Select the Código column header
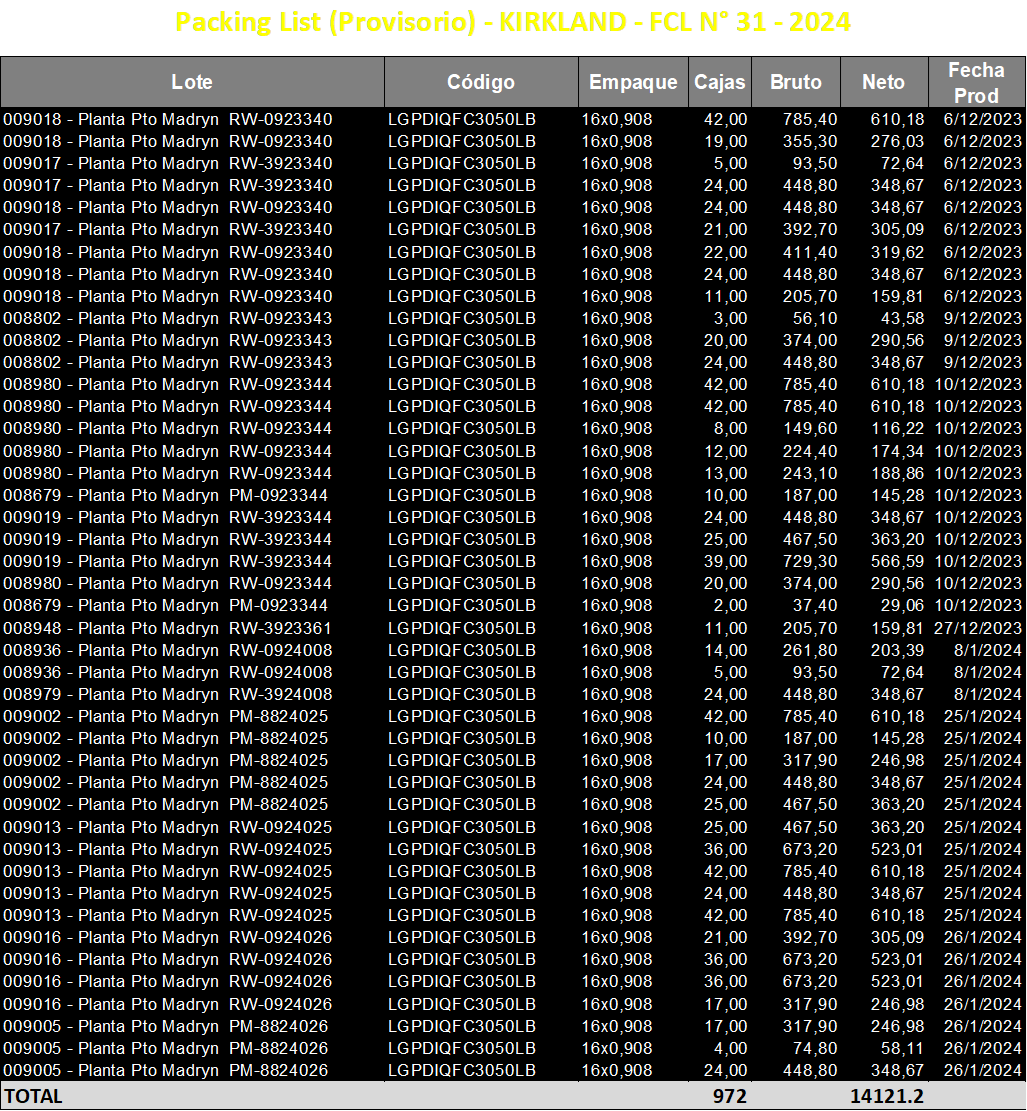This screenshot has width=1027, height=1111. click(x=481, y=82)
